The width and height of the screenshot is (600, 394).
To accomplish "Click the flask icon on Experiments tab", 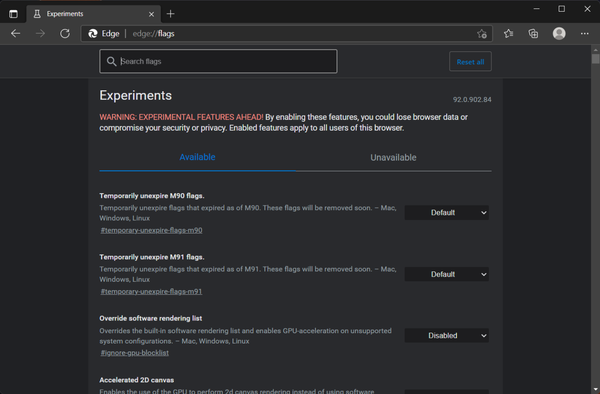I will tap(37, 14).
